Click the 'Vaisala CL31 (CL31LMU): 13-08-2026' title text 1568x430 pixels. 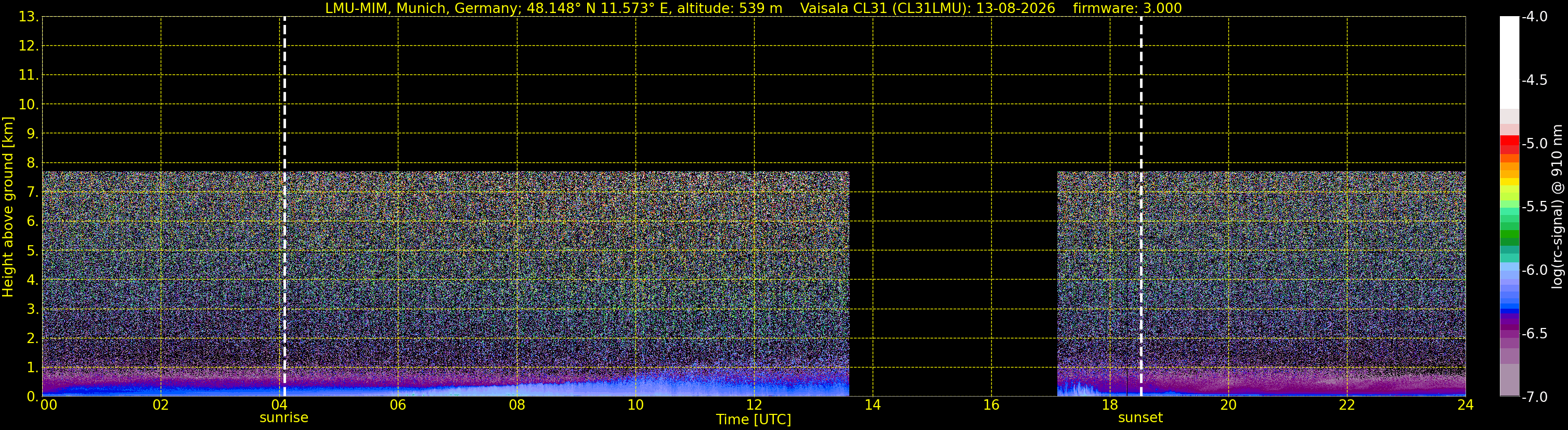pos(927,8)
